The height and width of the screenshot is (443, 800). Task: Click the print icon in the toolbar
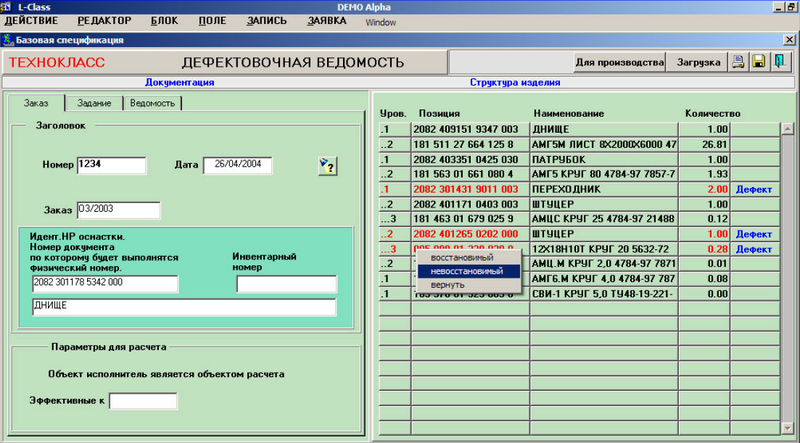(738, 62)
